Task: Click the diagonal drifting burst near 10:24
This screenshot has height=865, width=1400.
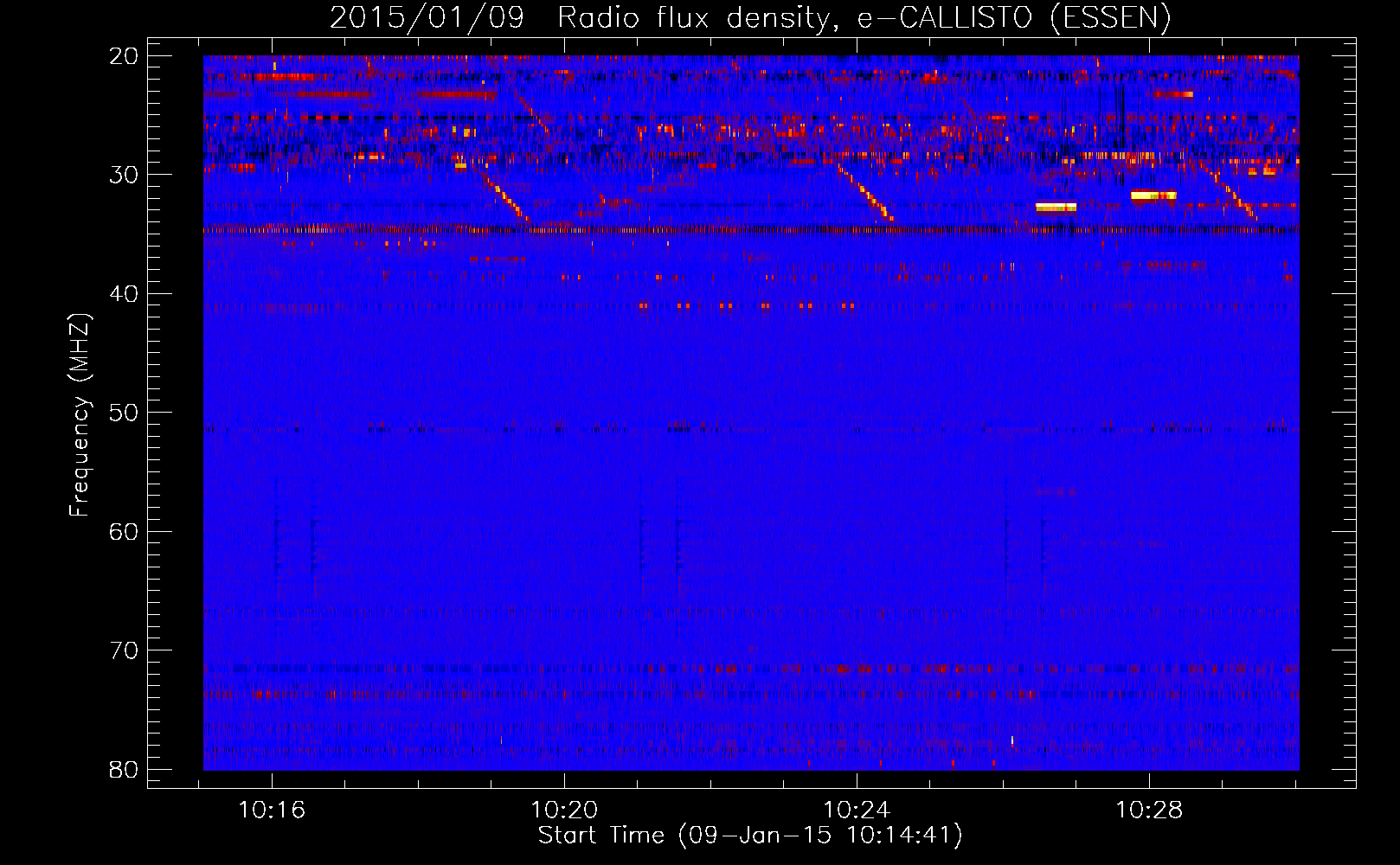Action: coord(865,192)
